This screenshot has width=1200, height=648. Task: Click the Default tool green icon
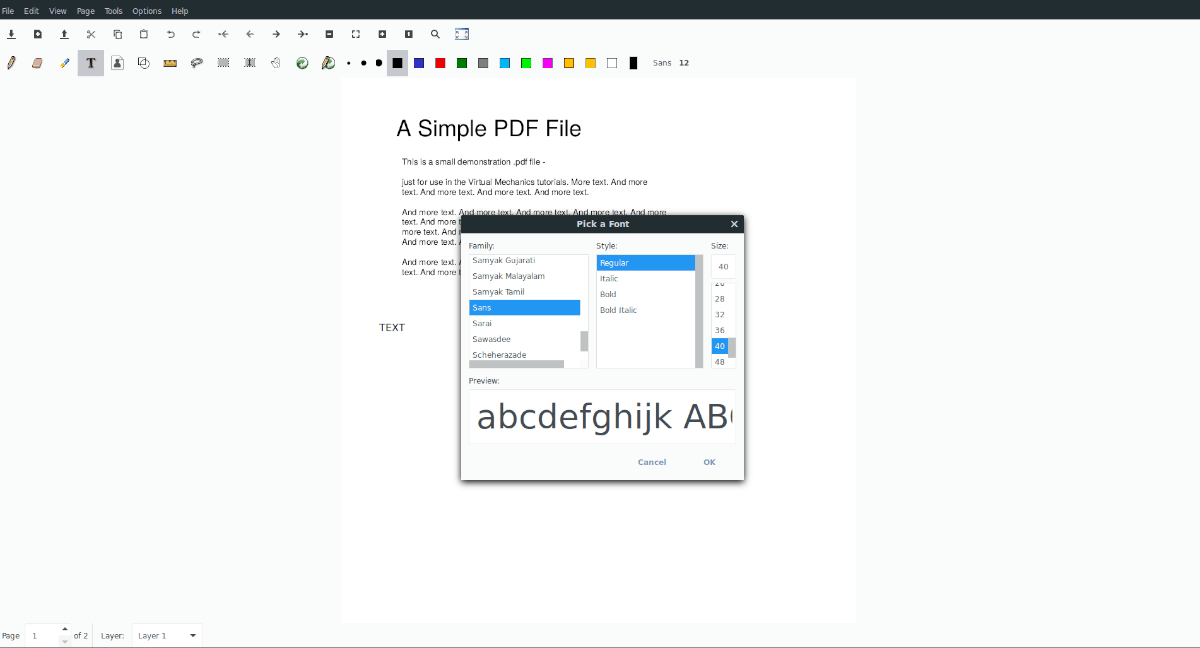tap(303, 63)
